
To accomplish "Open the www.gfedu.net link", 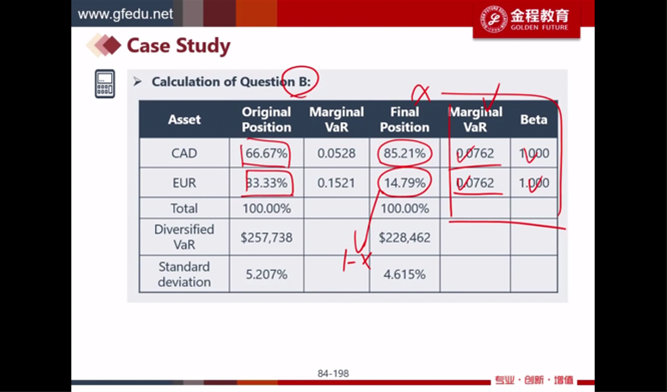I will 125,14.
